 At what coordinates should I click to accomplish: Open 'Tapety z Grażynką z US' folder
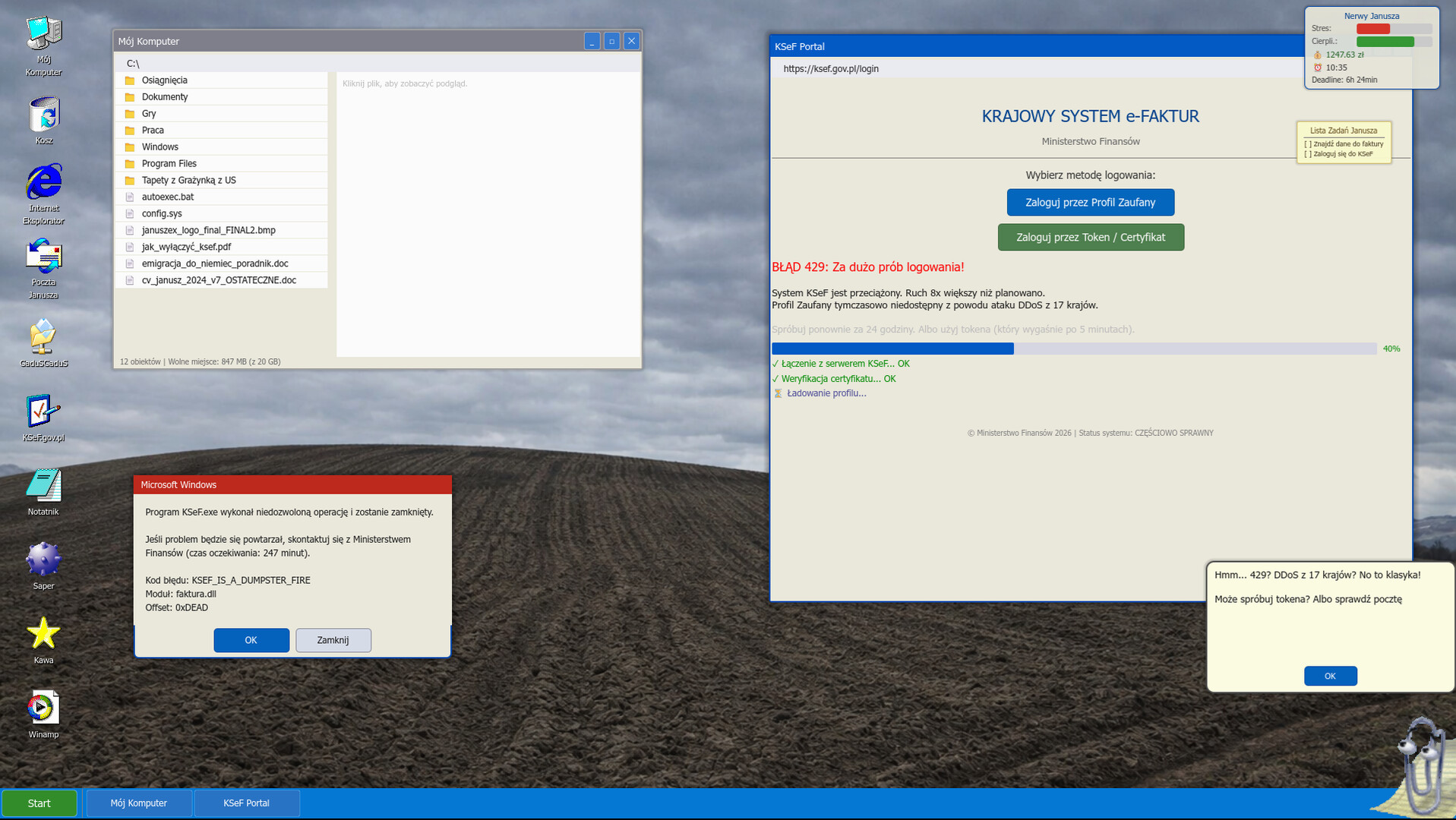(x=188, y=181)
